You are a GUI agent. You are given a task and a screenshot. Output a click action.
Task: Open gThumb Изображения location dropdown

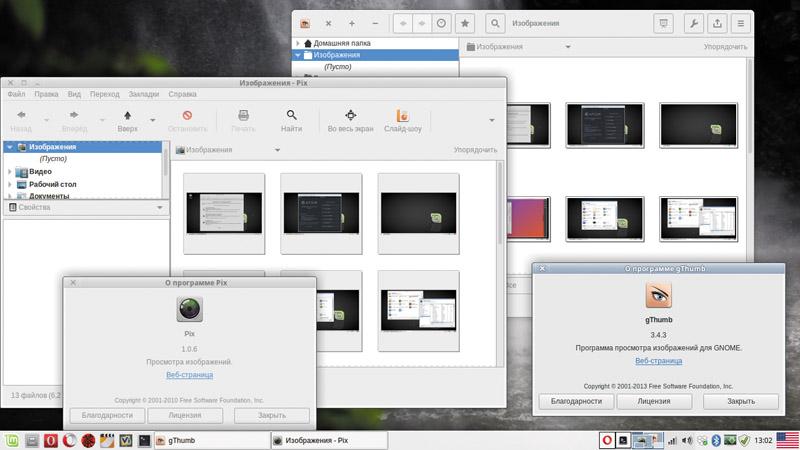[568, 47]
